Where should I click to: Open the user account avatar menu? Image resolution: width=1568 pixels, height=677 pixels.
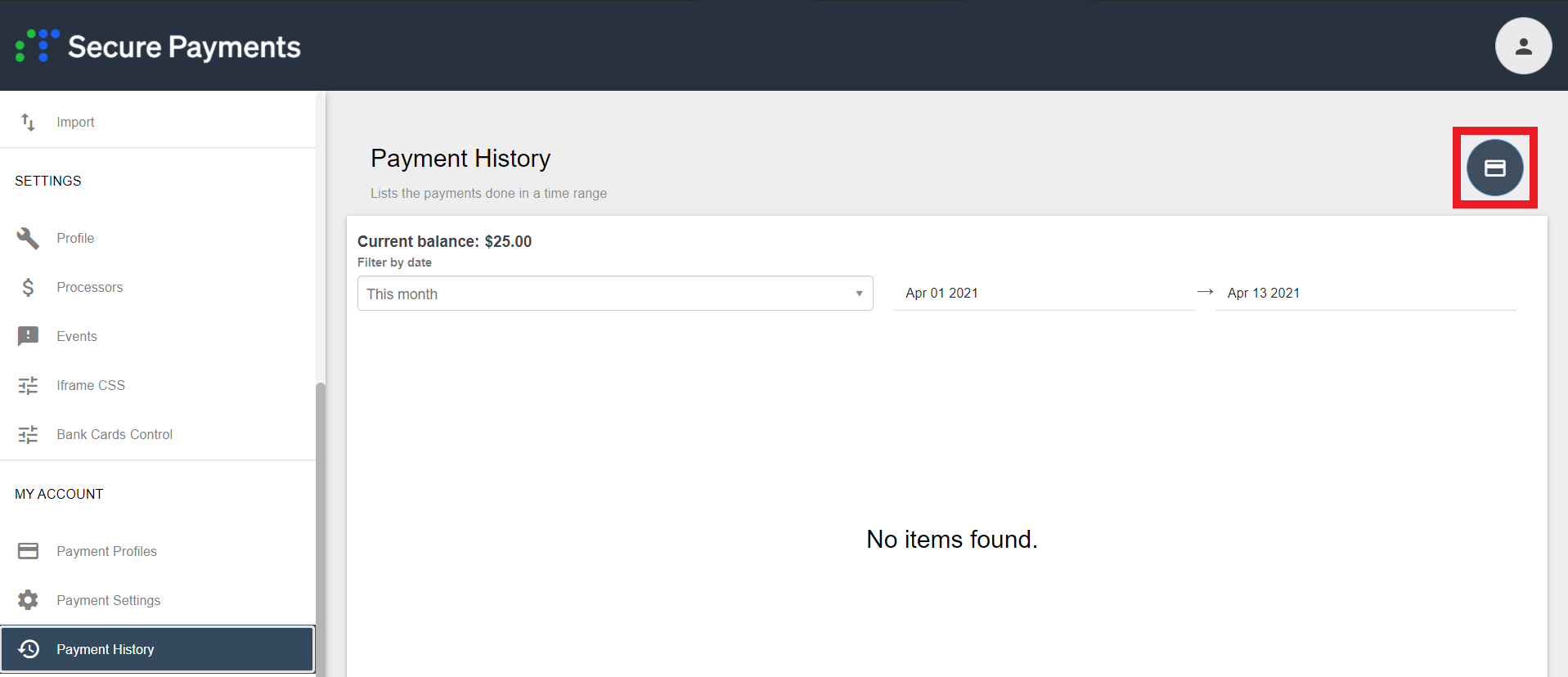1523,46
